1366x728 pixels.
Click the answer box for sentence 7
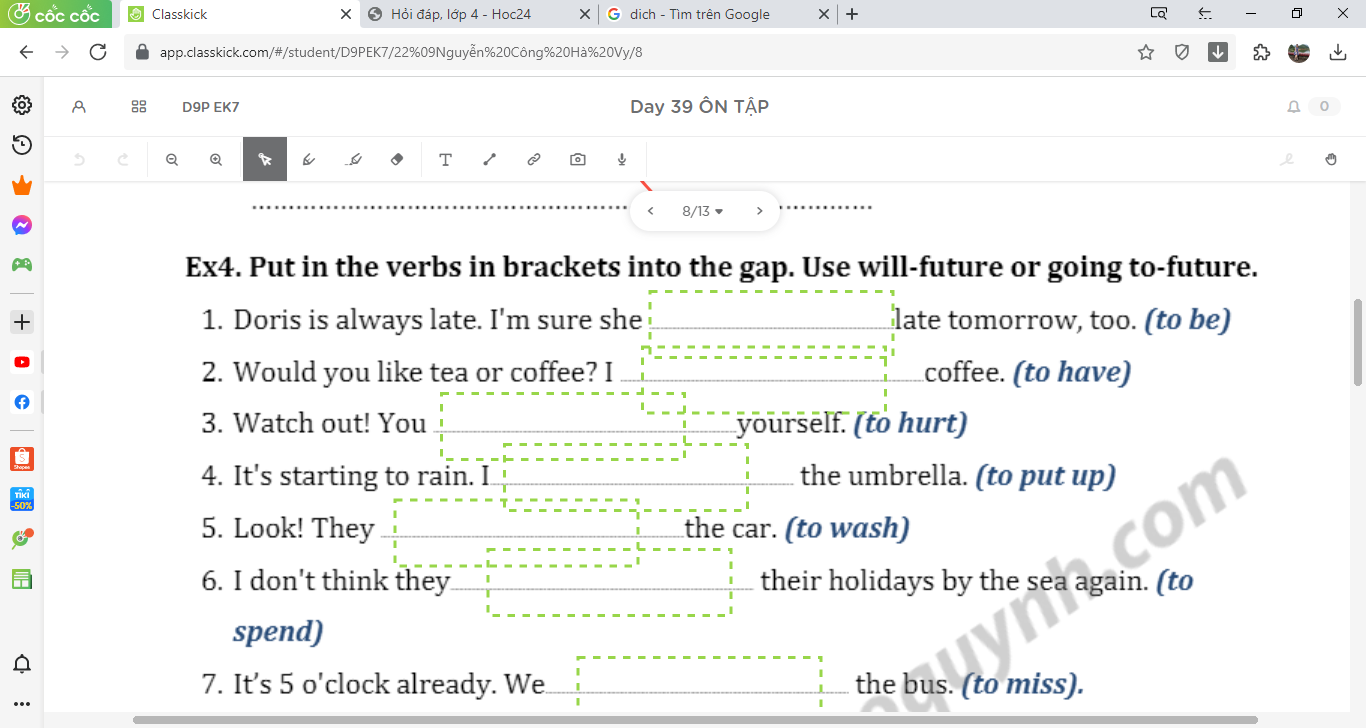pyautogui.click(x=700, y=682)
